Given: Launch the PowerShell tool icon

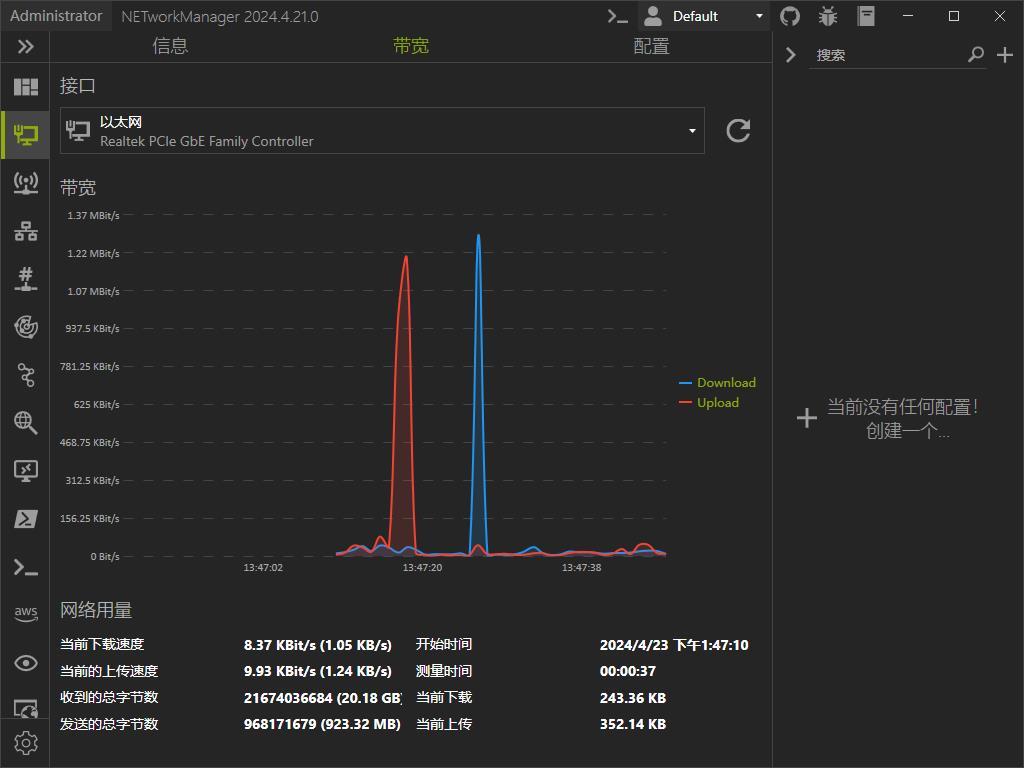Looking at the screenshot, I should 25,519.
